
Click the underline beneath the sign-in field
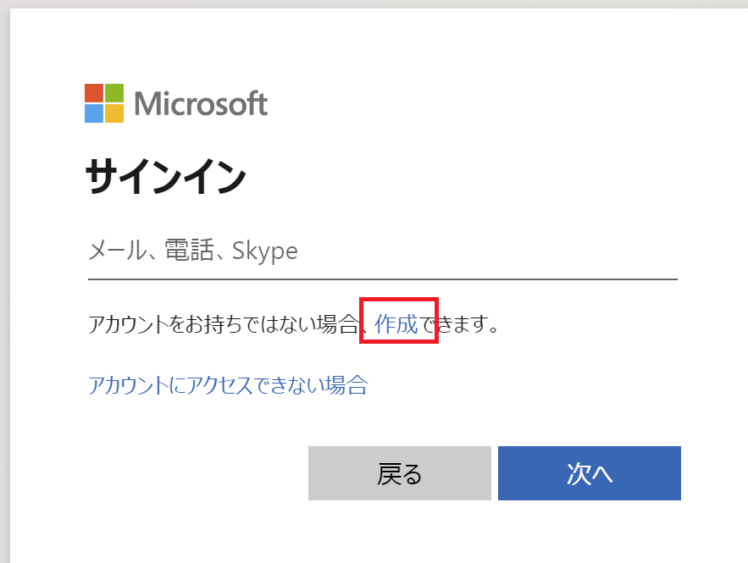[383, 279]
